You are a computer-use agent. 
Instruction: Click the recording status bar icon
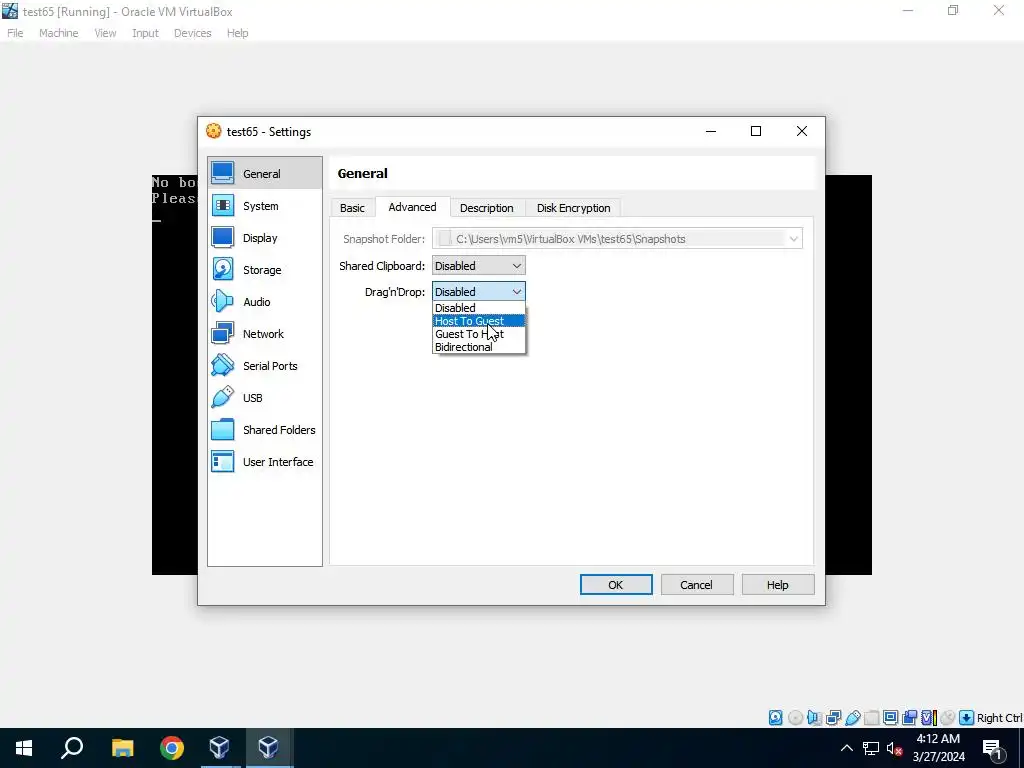click(909, 718)
